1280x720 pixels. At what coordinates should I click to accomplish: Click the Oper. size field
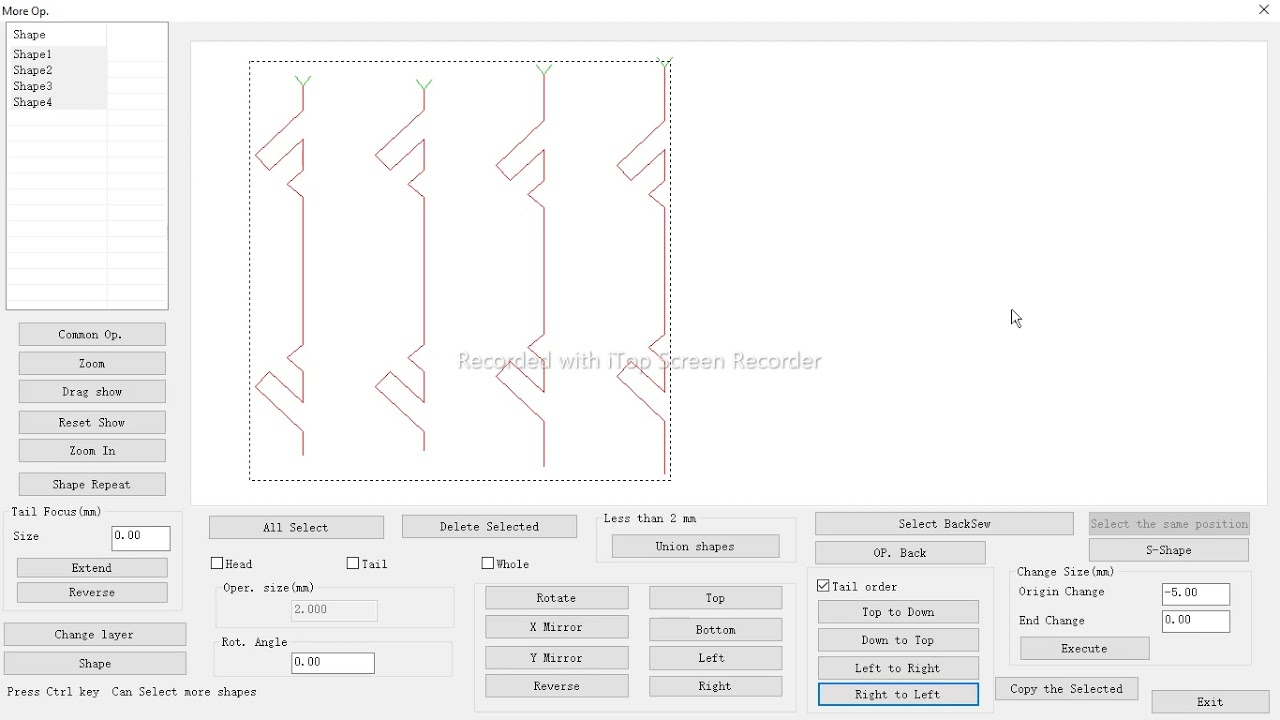[334, 610]
